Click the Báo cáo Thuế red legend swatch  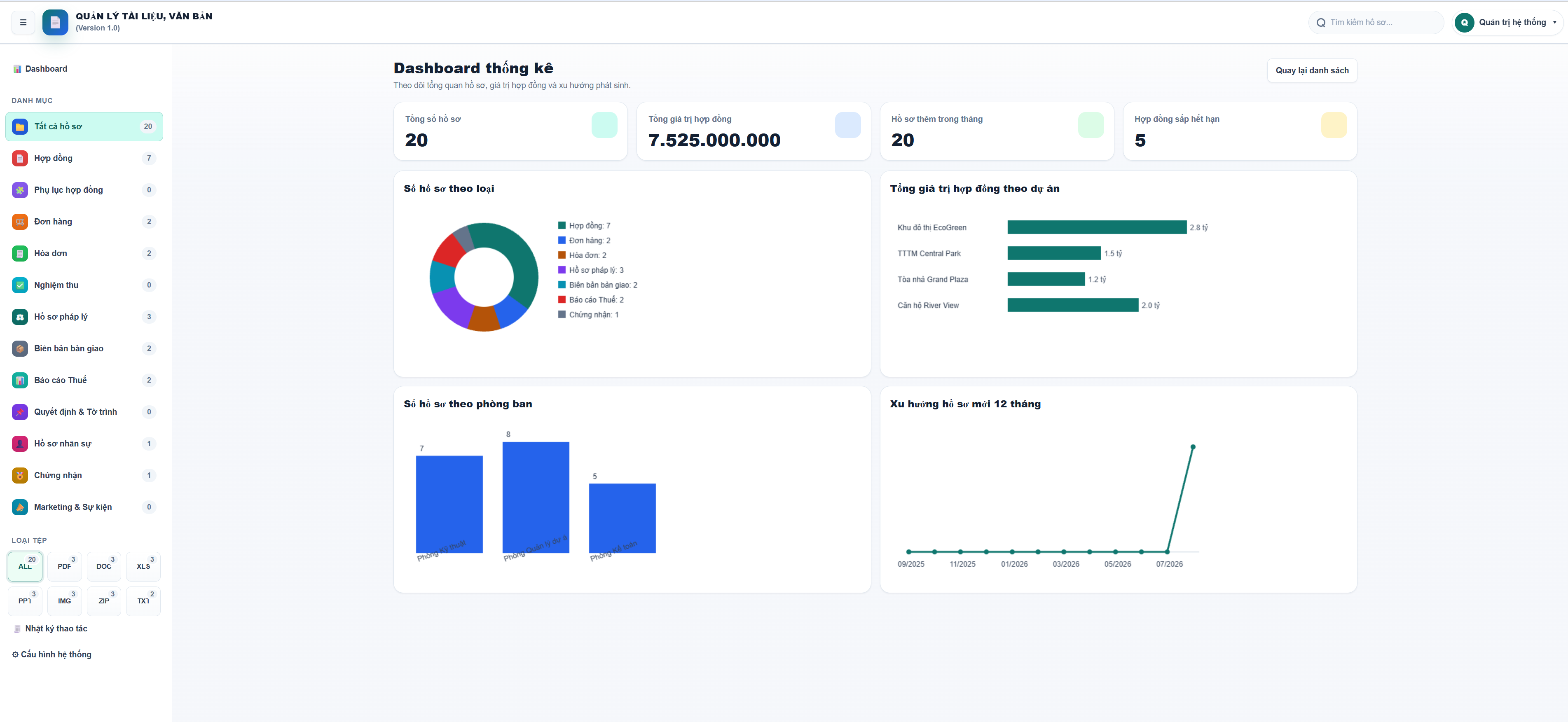[562, 299]
